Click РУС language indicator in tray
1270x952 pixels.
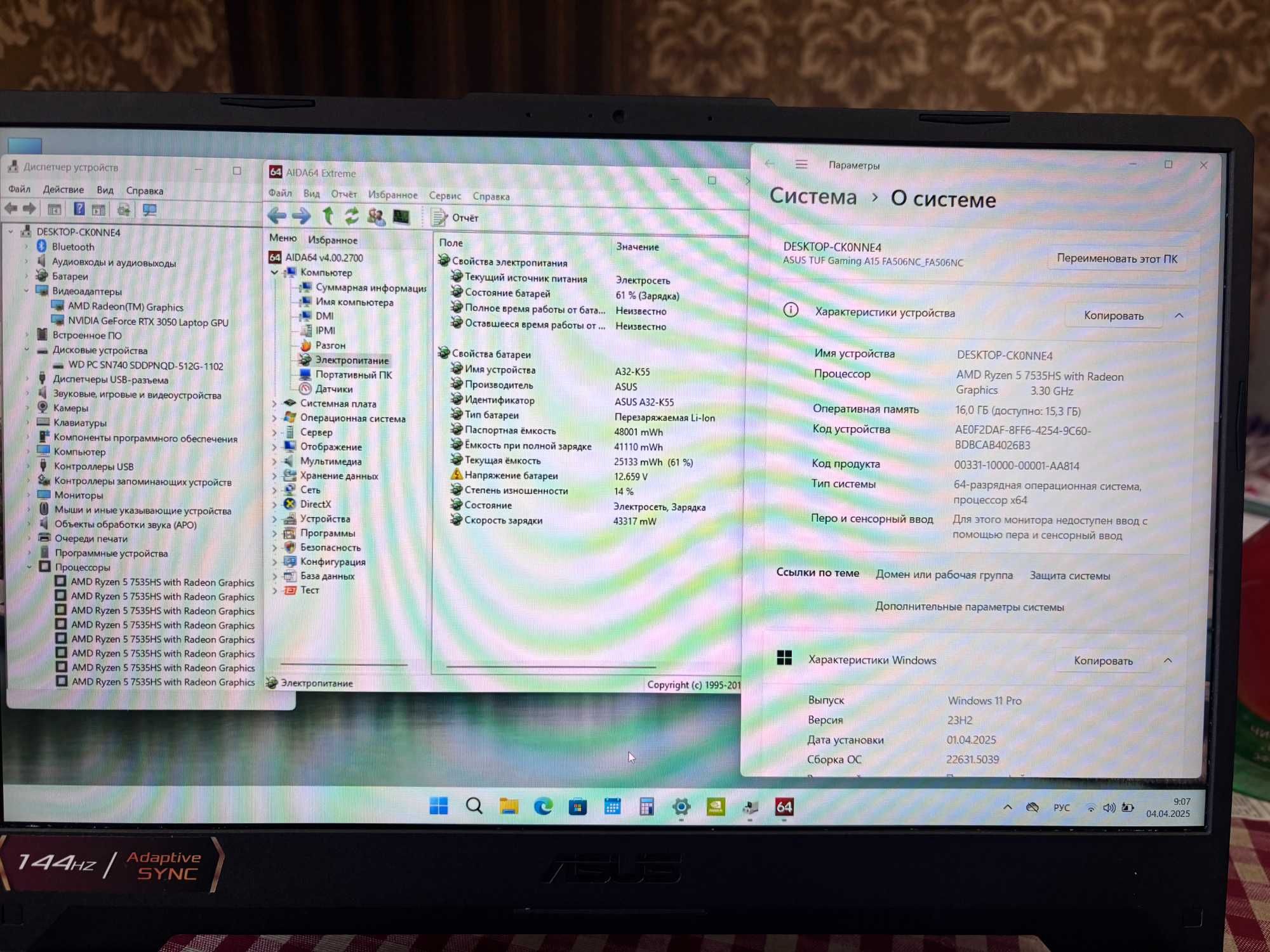pos(1061,807)
